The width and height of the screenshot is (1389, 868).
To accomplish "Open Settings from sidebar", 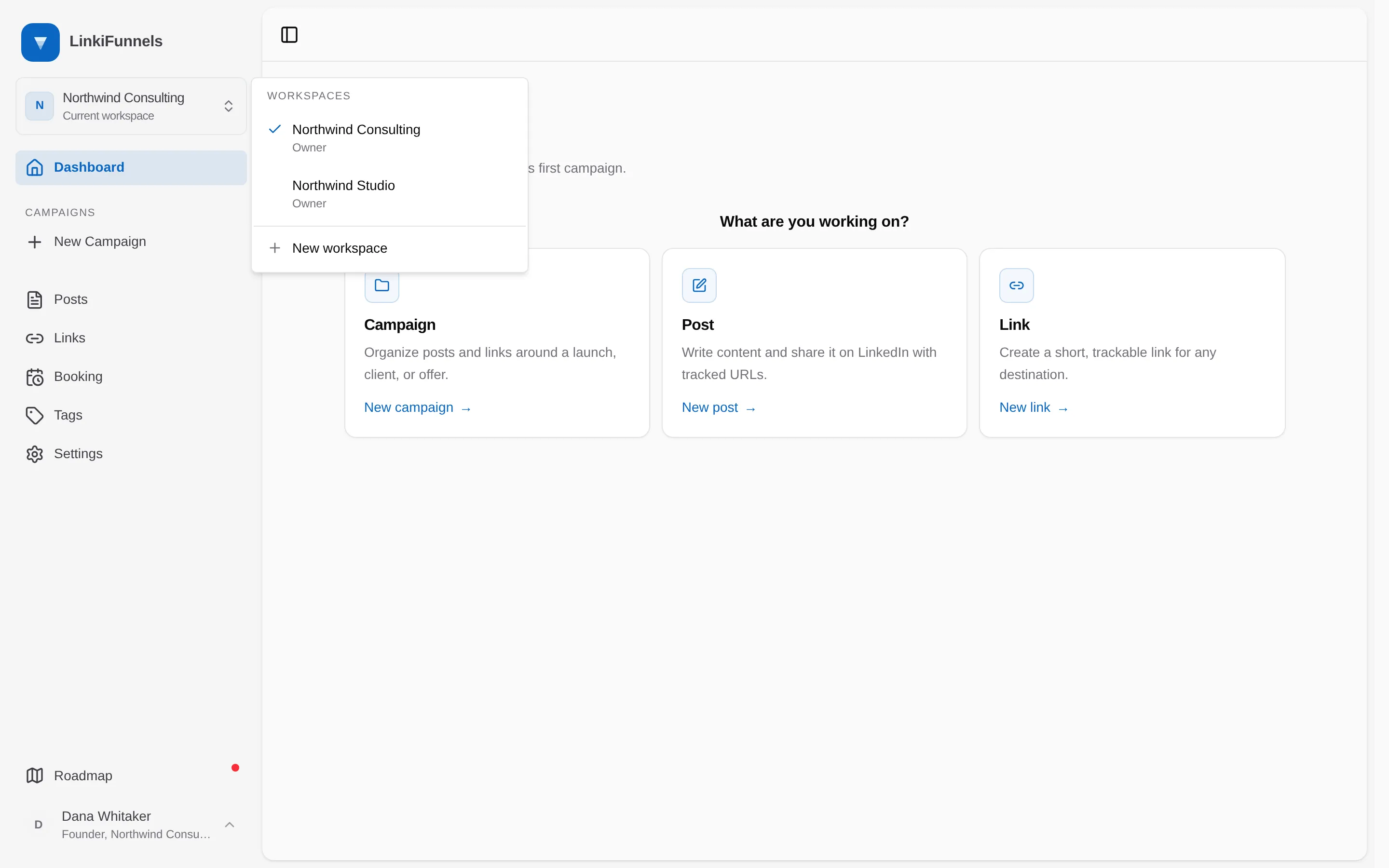I will tap(131, 453).
